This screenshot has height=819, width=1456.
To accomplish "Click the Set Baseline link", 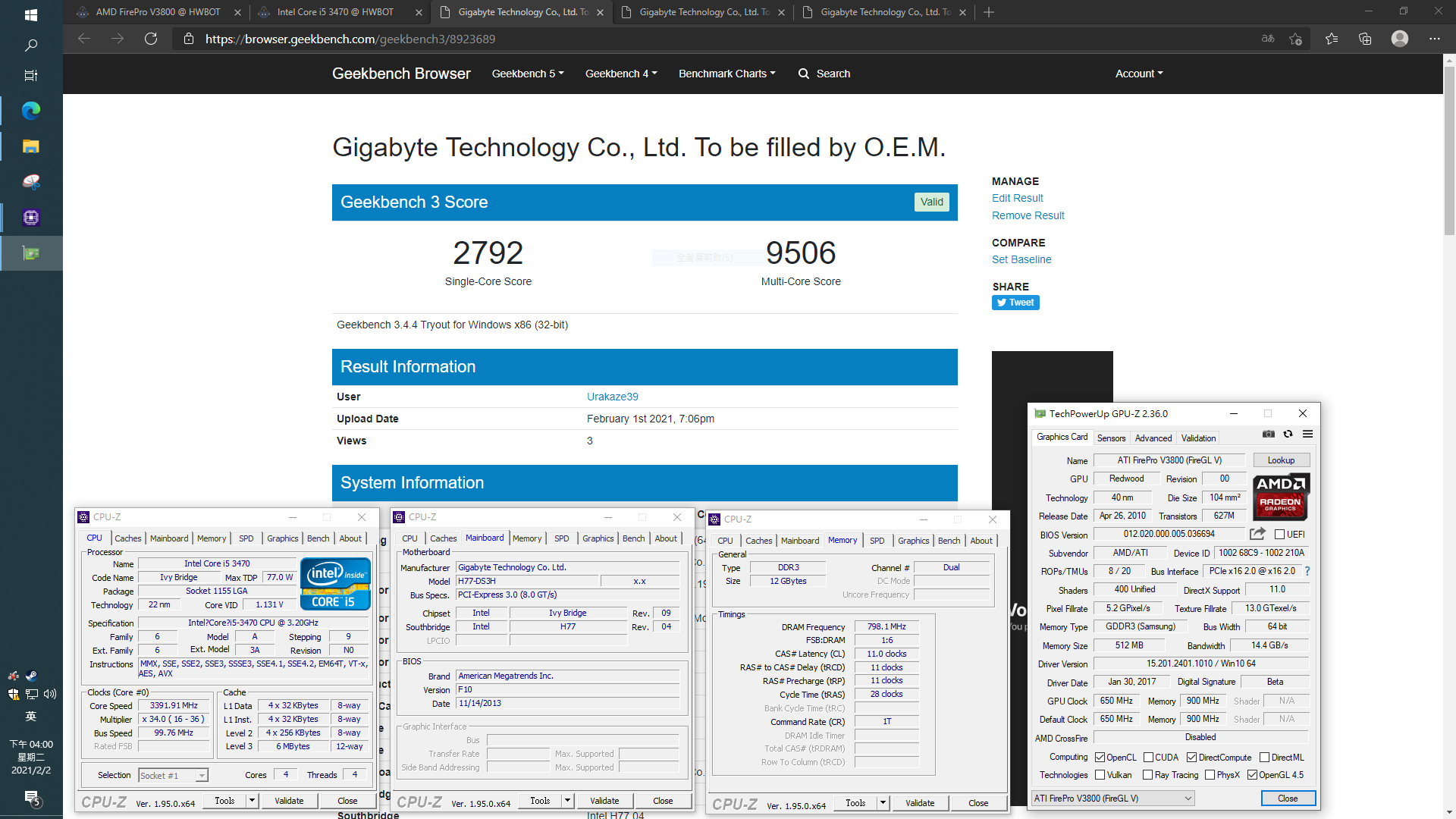I will [x=1021, y=259].
